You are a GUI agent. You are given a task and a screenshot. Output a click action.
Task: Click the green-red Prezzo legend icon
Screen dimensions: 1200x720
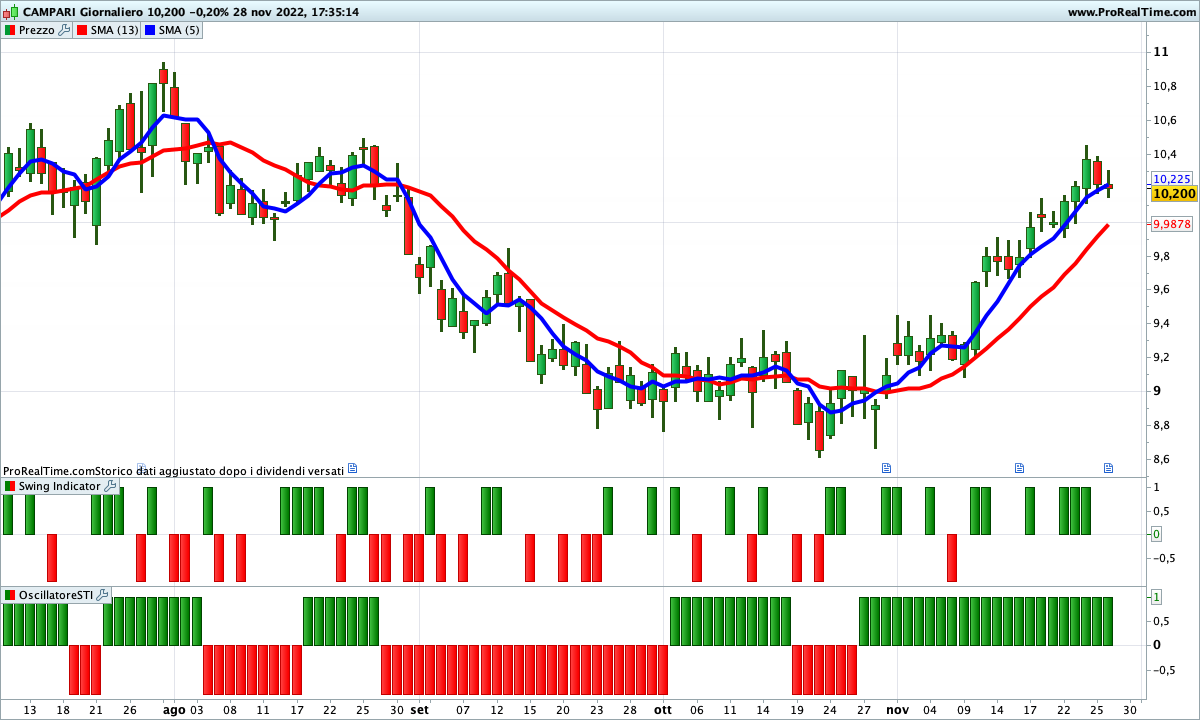pyautogui.click(x=10, y=30)
